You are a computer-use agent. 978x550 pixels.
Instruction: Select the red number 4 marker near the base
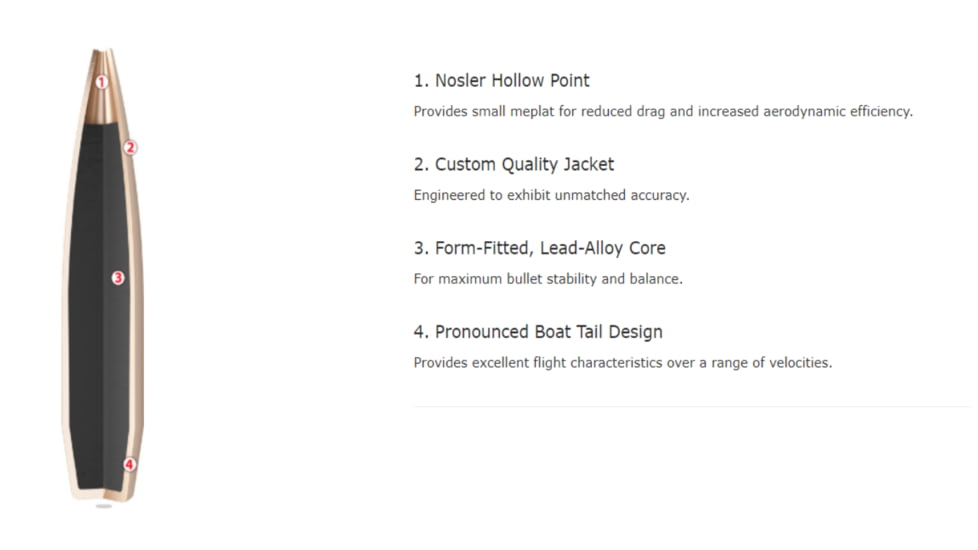129,464
